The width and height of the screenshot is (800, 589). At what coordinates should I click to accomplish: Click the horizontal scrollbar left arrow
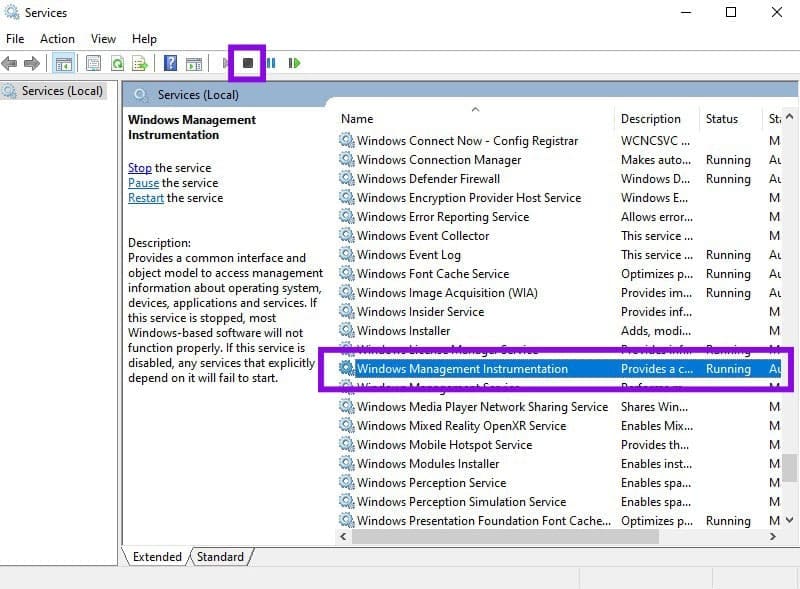343,536
